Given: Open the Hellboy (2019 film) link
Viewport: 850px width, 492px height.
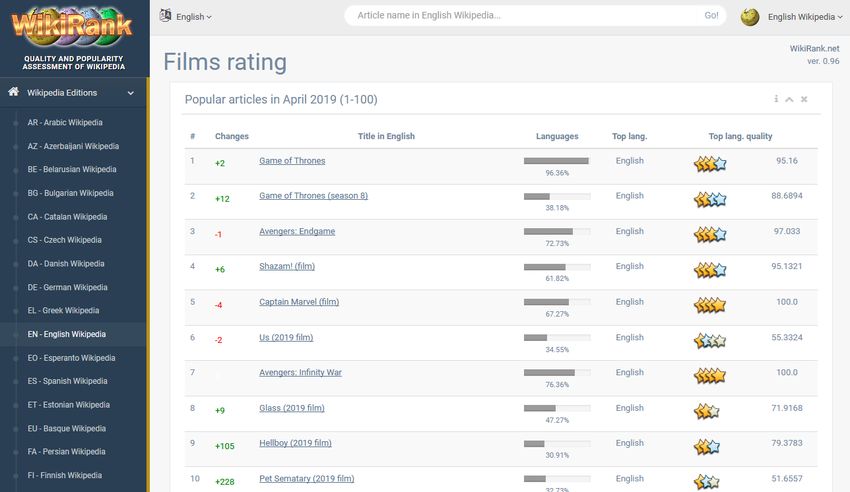Looking at the screenshot, I should click(x=295, y=443).
